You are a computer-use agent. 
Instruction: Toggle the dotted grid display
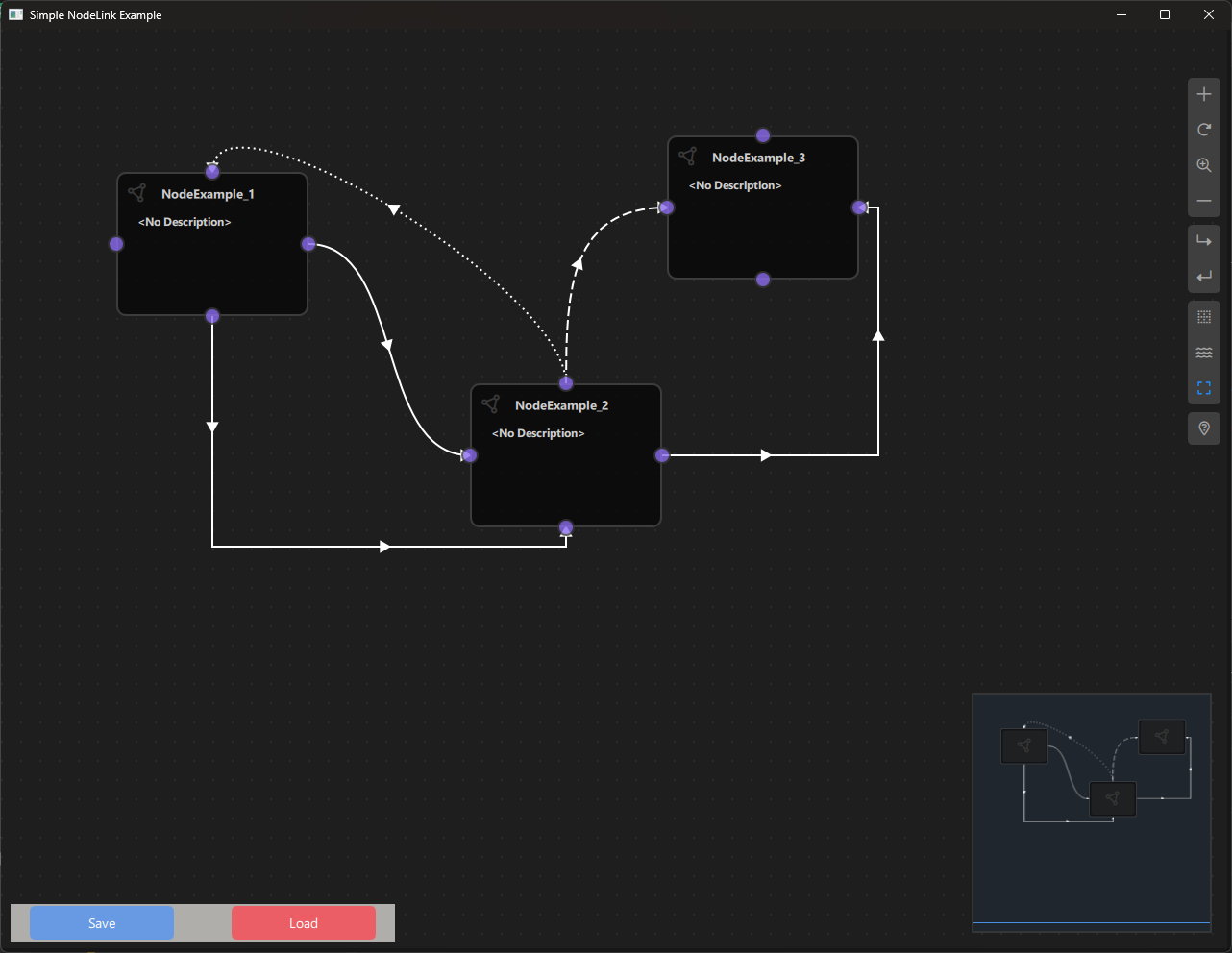pos(1204,315)
